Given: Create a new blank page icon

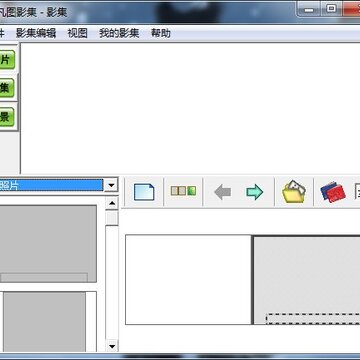Looking at the screenshot, I should pos(144,192).
